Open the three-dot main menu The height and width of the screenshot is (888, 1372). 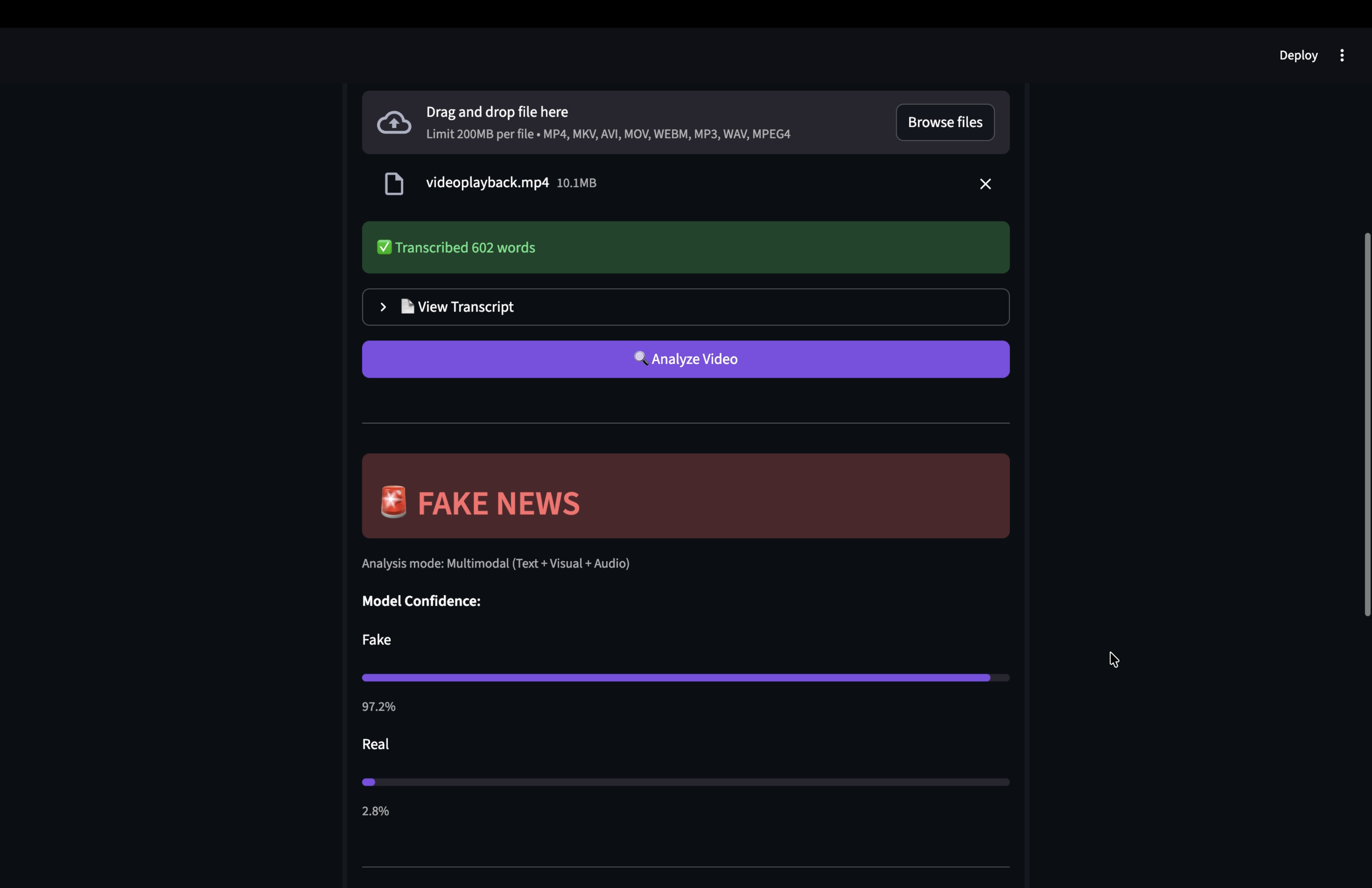[x=1342, y=55]
